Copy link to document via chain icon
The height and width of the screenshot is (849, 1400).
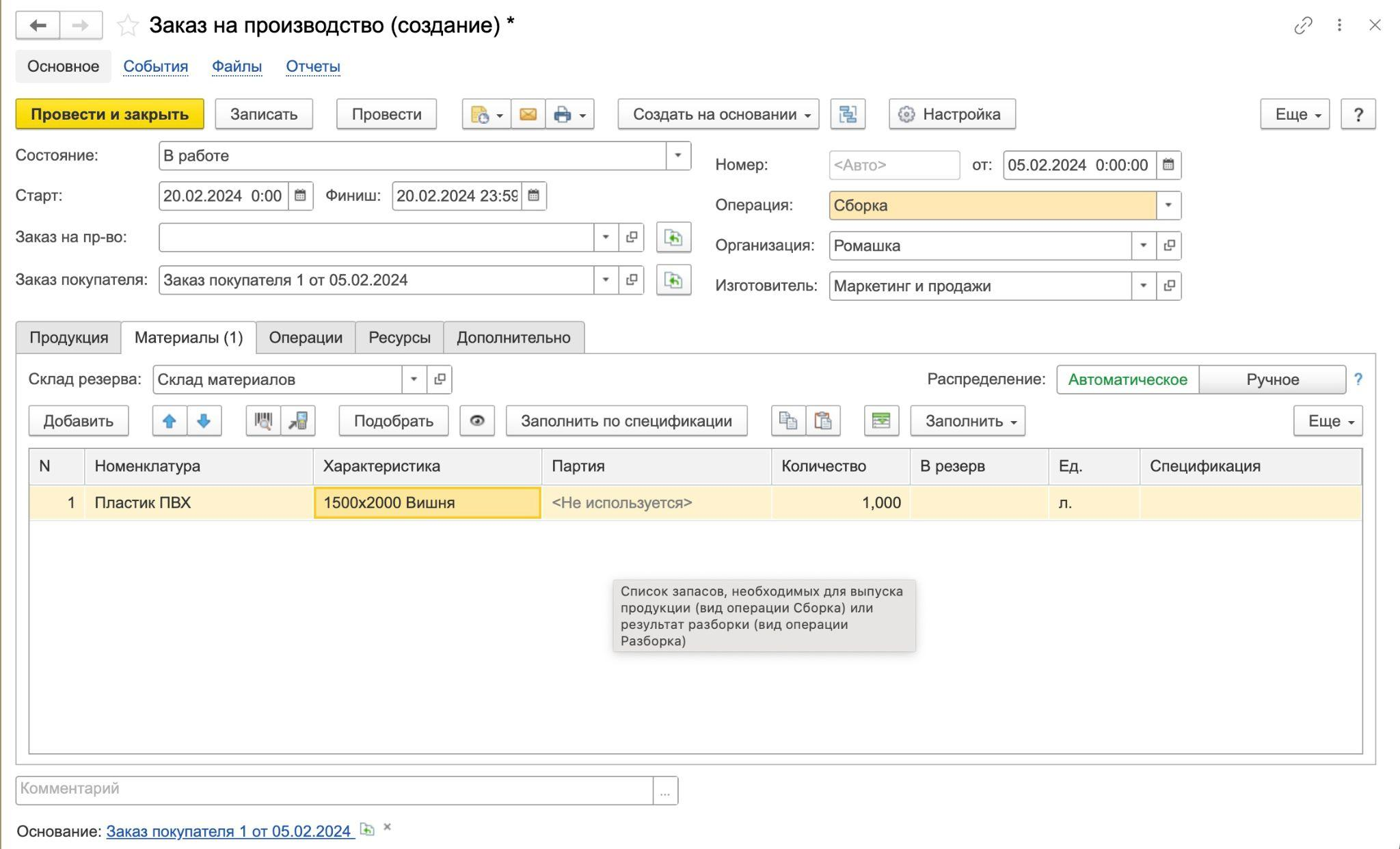pyautogui.click(x=1303, y=25)
